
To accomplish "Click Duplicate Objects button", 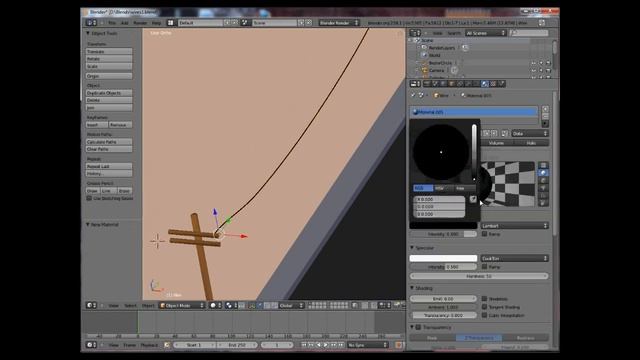I will click(x=109, y=93).
